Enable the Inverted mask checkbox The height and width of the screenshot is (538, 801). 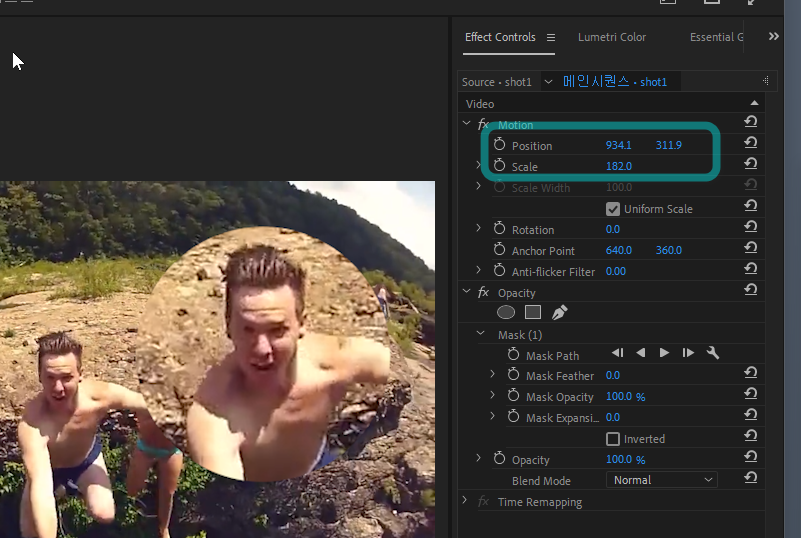tap(613, 439)
